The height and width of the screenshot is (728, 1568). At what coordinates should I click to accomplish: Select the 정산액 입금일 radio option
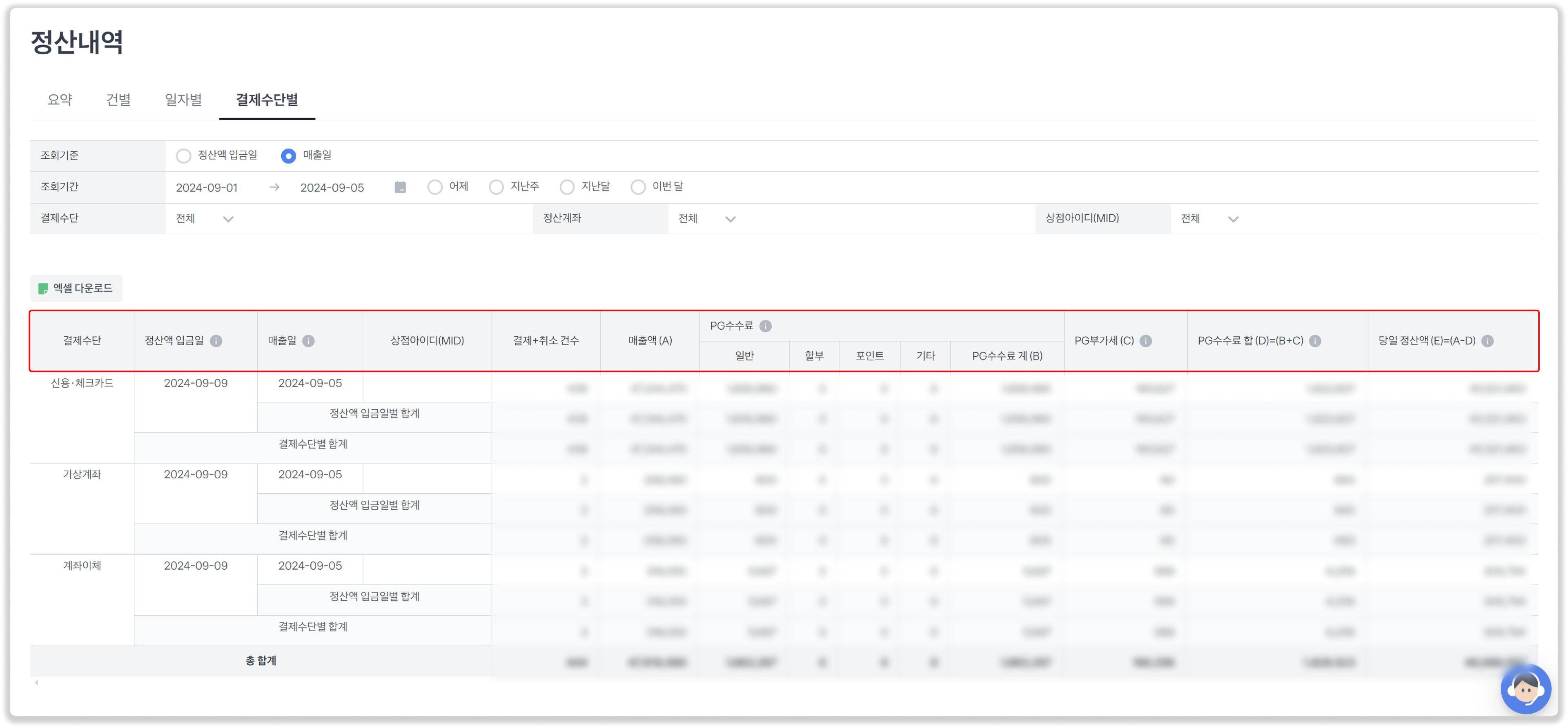183,156
